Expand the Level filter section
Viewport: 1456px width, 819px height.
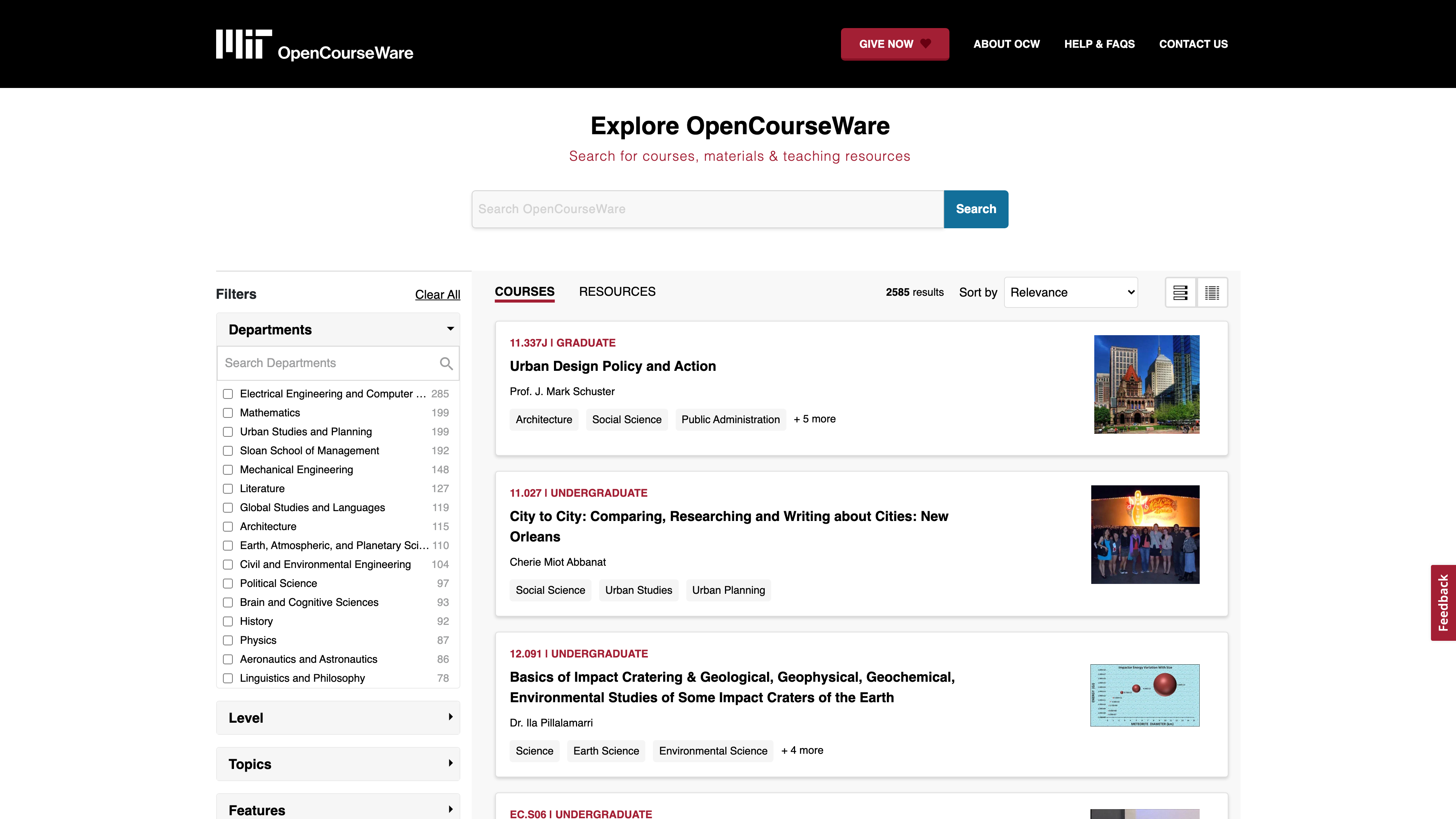[x=338, y=718]
